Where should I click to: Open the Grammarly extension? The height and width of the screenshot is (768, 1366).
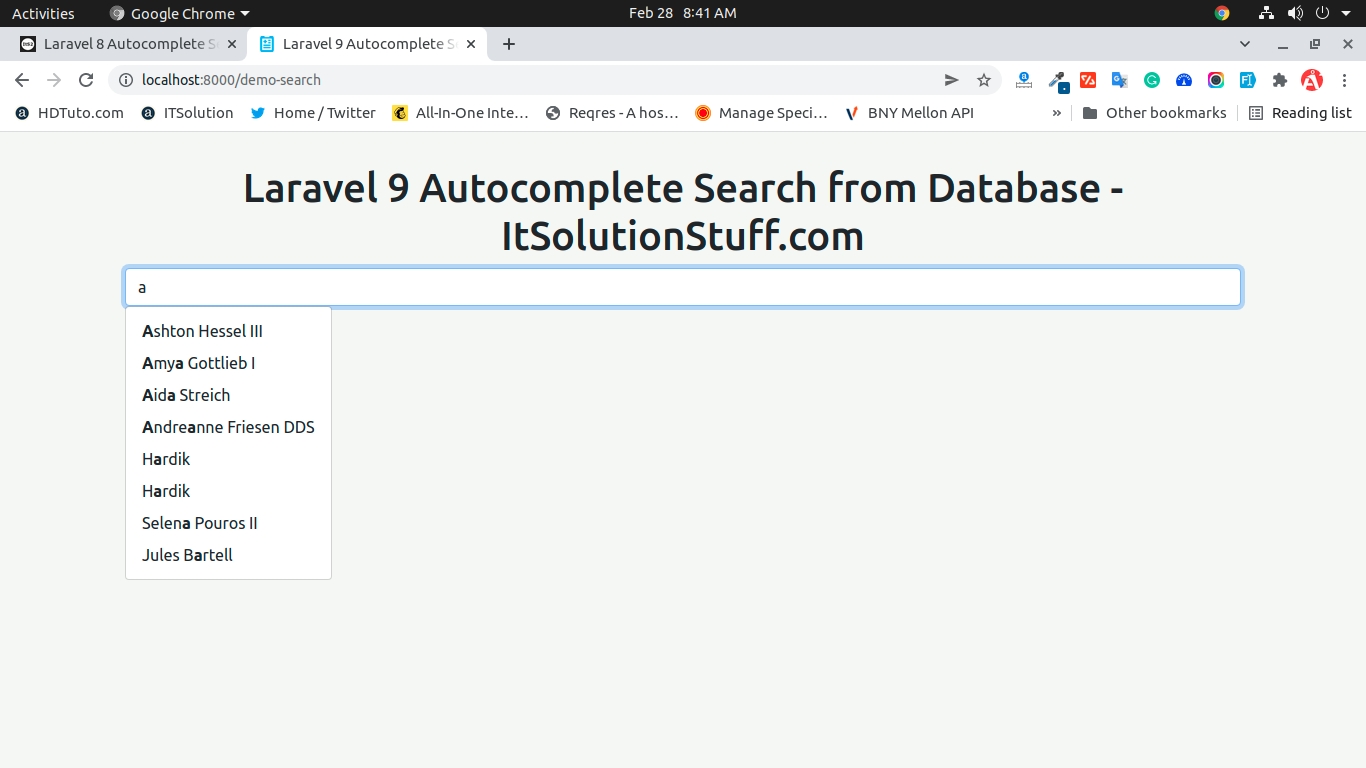coord(1152,80)
